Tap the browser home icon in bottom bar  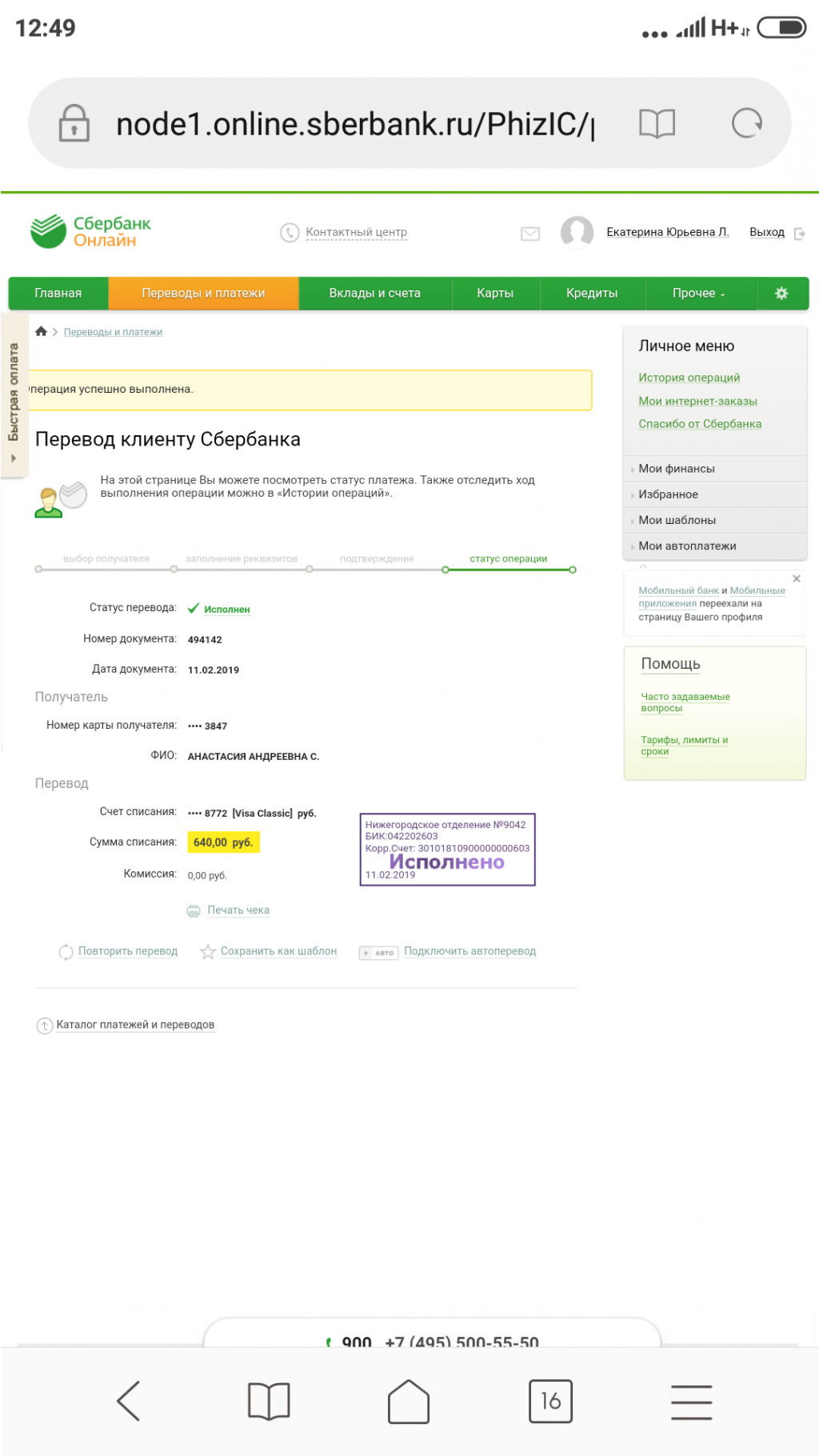coord(409,1401)
